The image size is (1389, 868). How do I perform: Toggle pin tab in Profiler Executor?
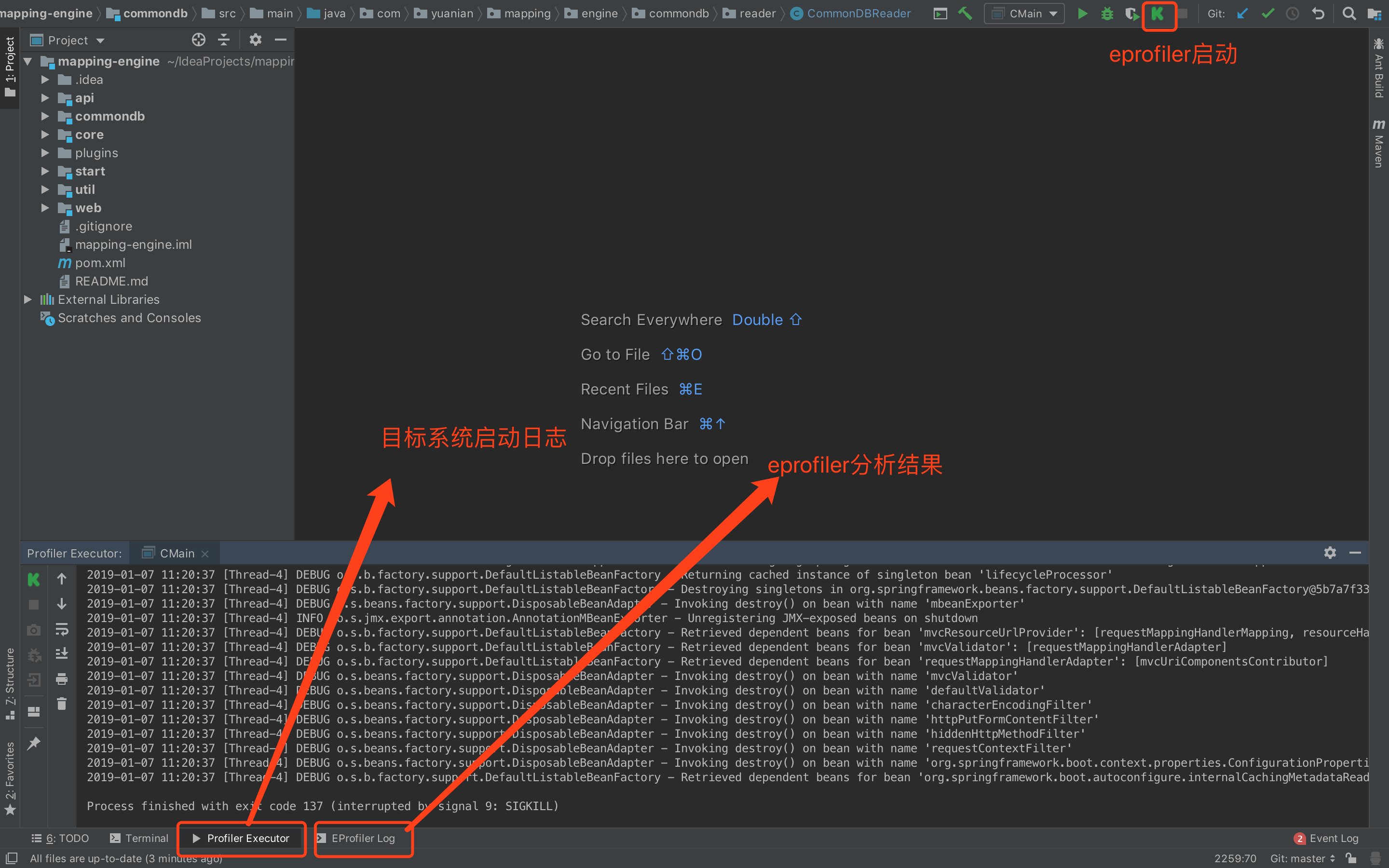coord(34,744)
